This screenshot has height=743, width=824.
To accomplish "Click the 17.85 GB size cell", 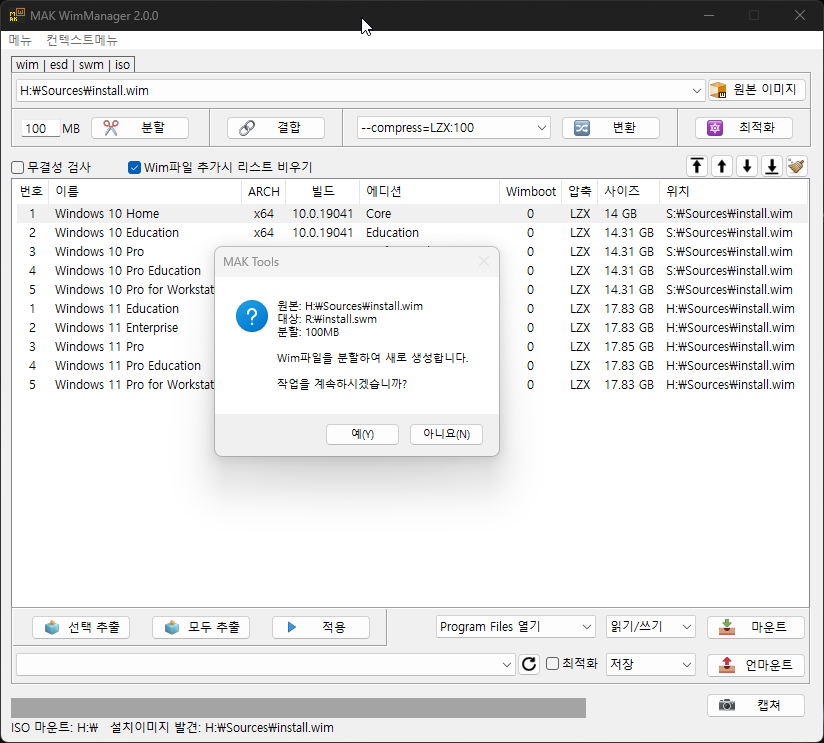I will coord(629,347).
